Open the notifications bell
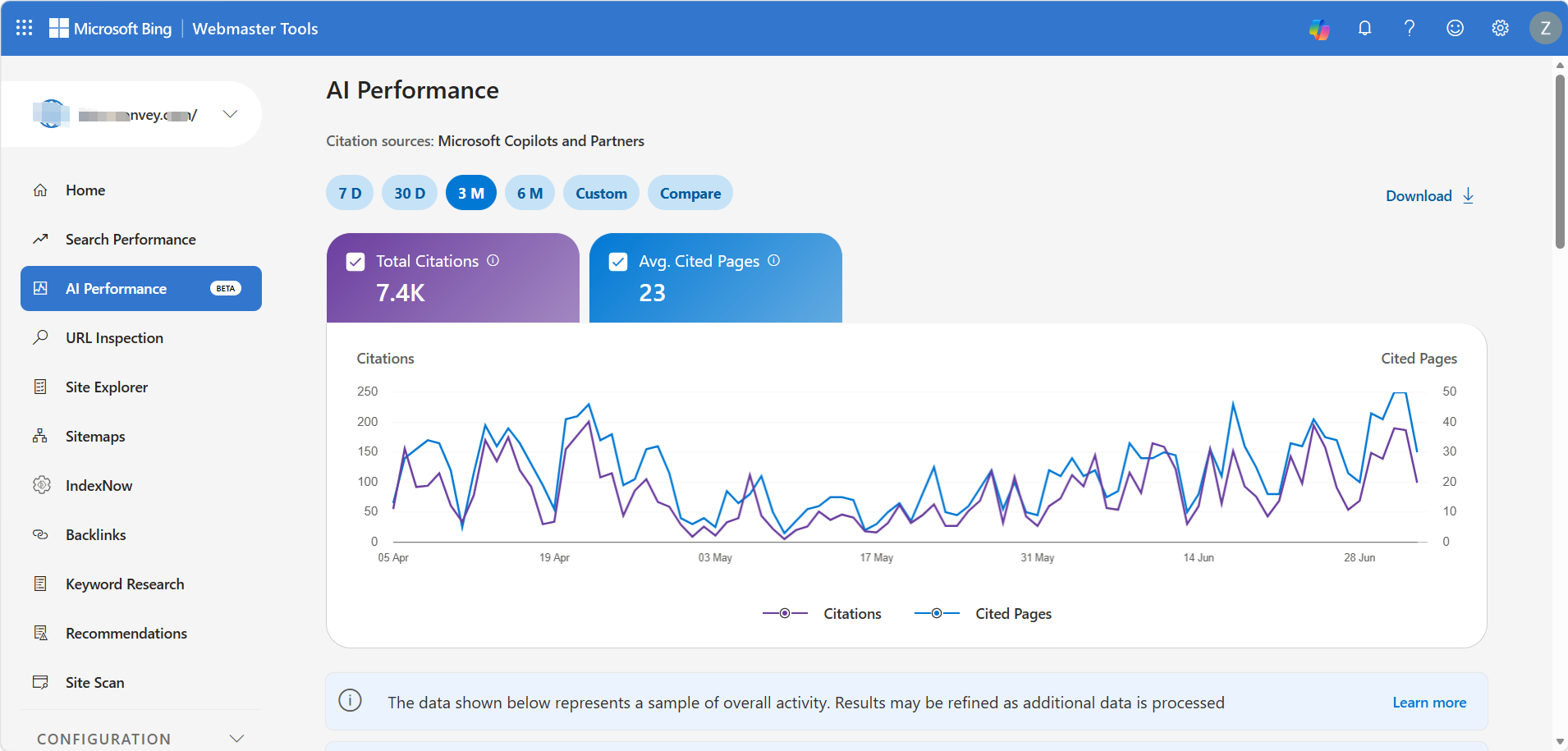 (x=1364, y=28)
